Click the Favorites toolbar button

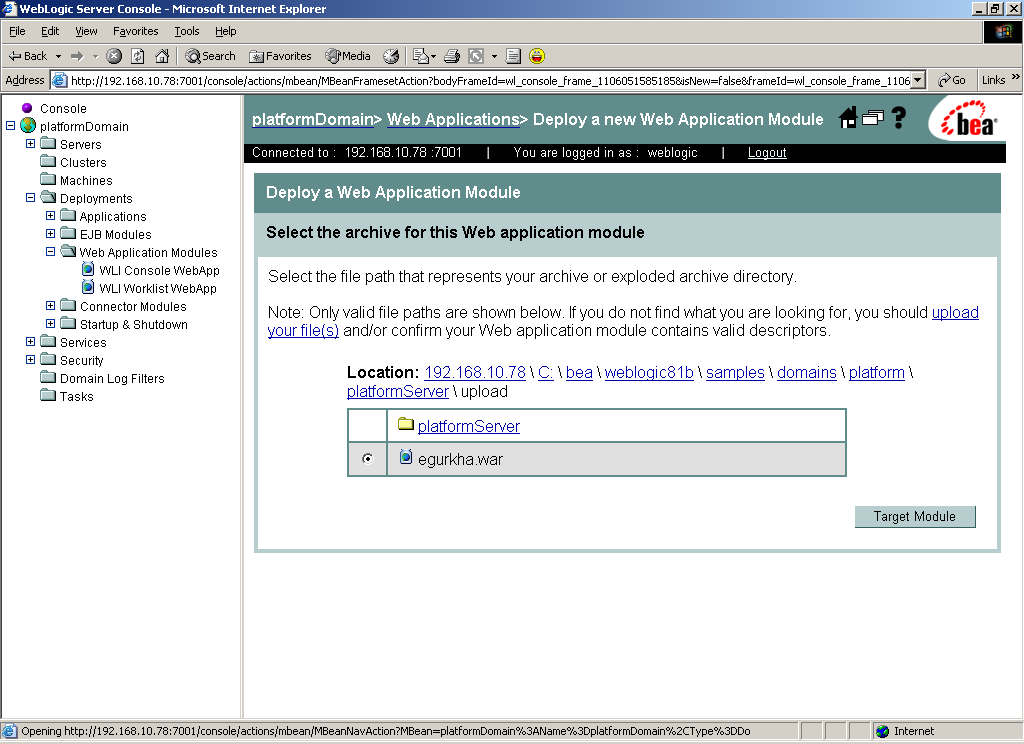[x=280, y=56]
